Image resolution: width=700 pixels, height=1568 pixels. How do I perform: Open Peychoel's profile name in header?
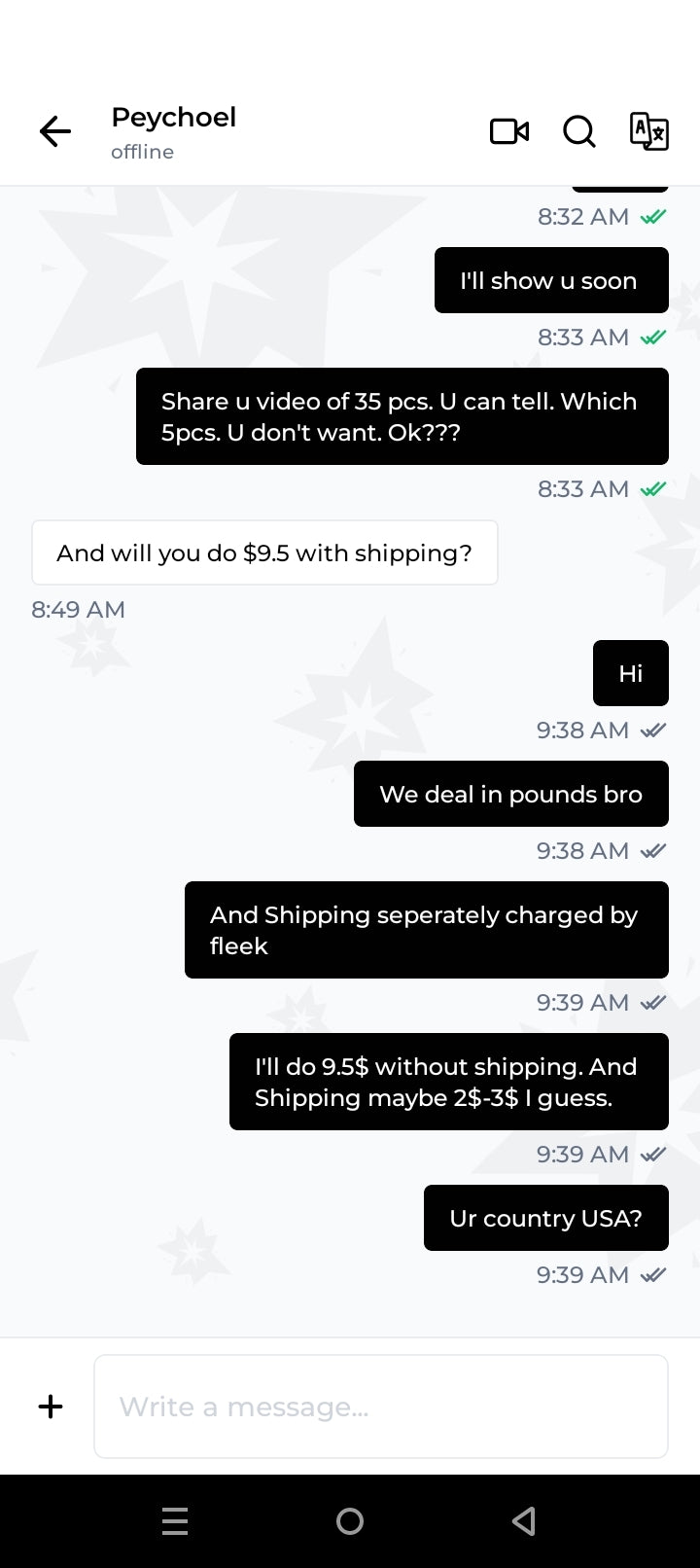click(174, 118)
